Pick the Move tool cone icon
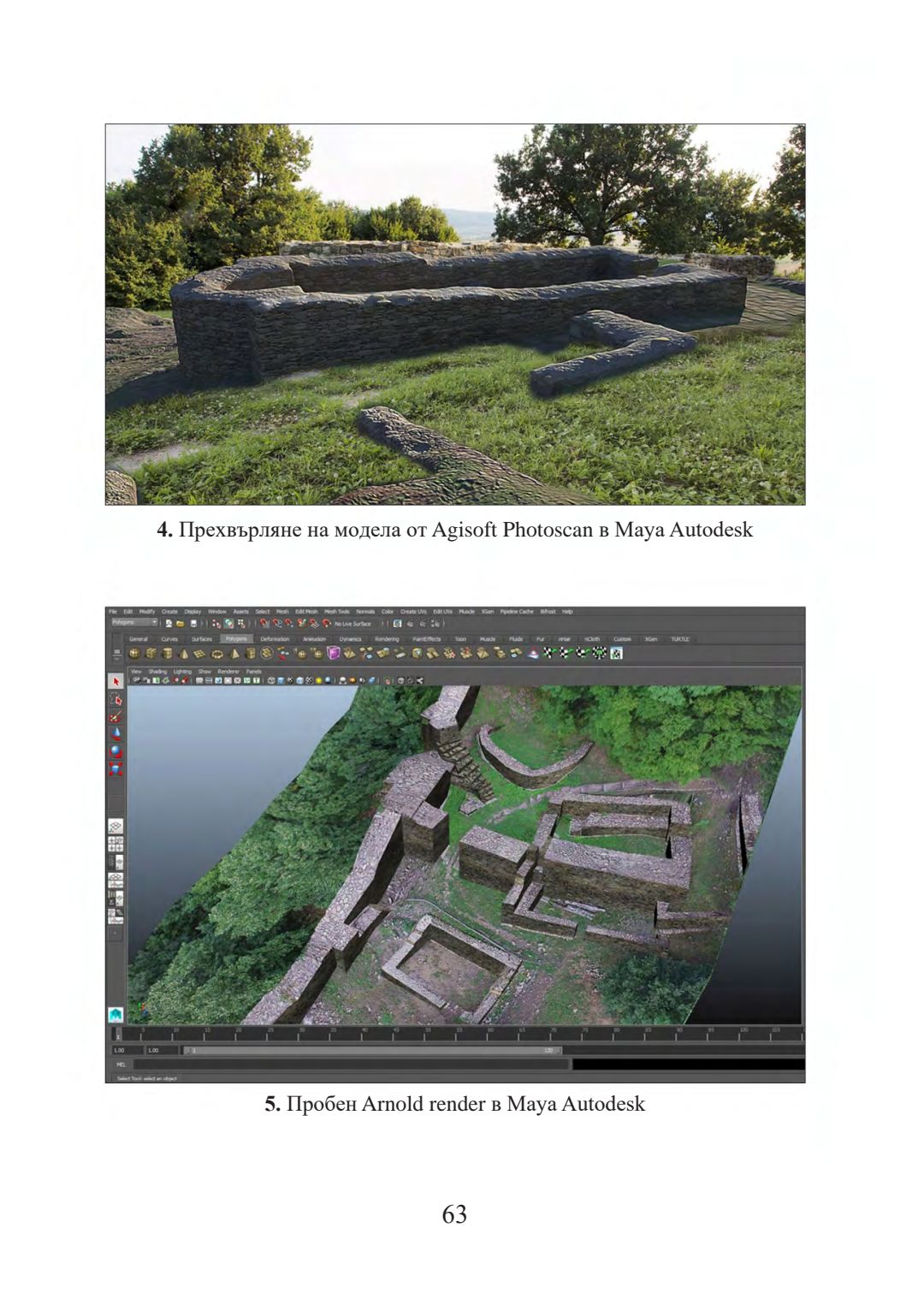This screenshot has width=924, height=1311. point(115,734)
